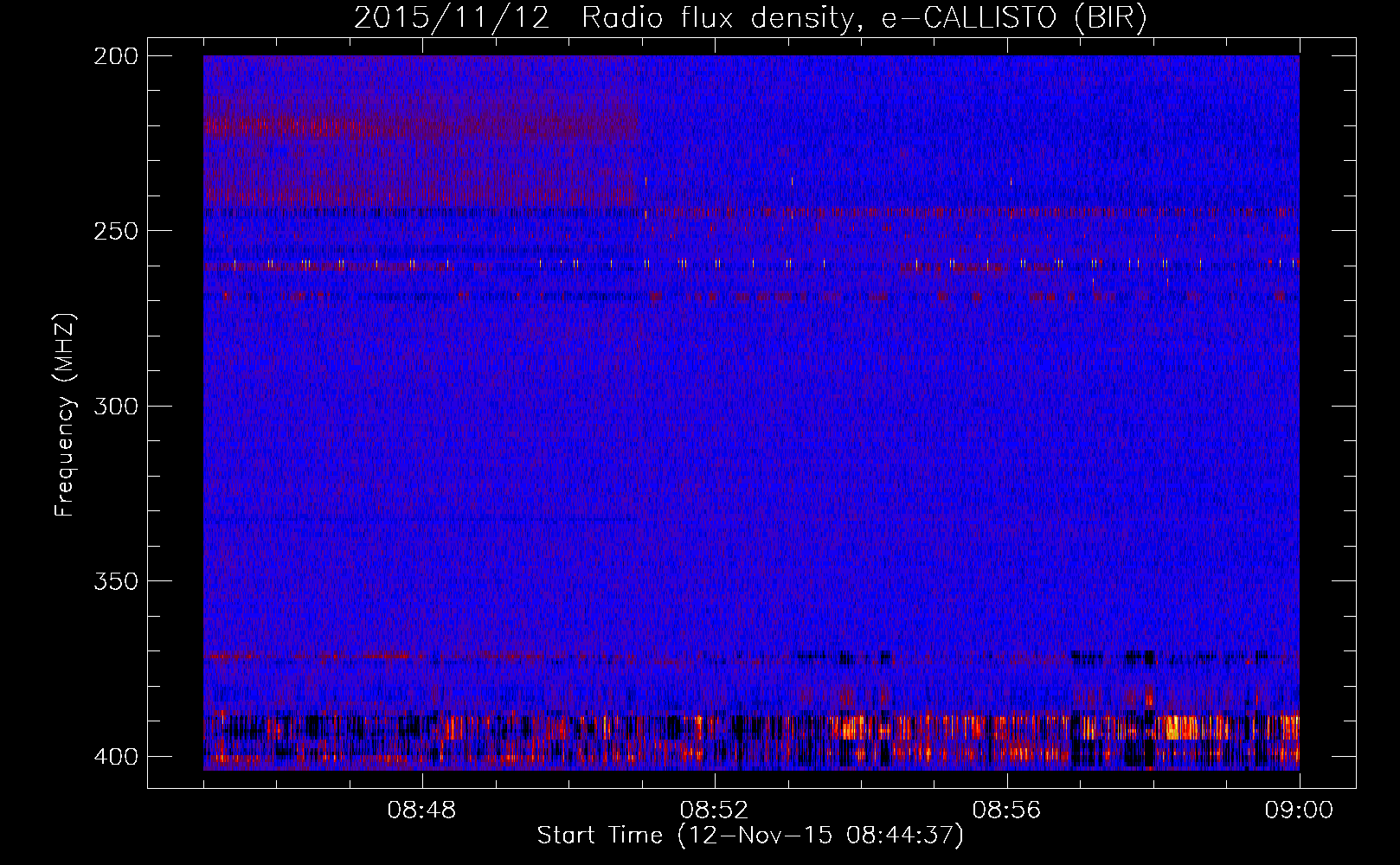Screen dimensions: 1400x865
Task: Click the 08:56 time tick label
Action: click(1007, 811)
